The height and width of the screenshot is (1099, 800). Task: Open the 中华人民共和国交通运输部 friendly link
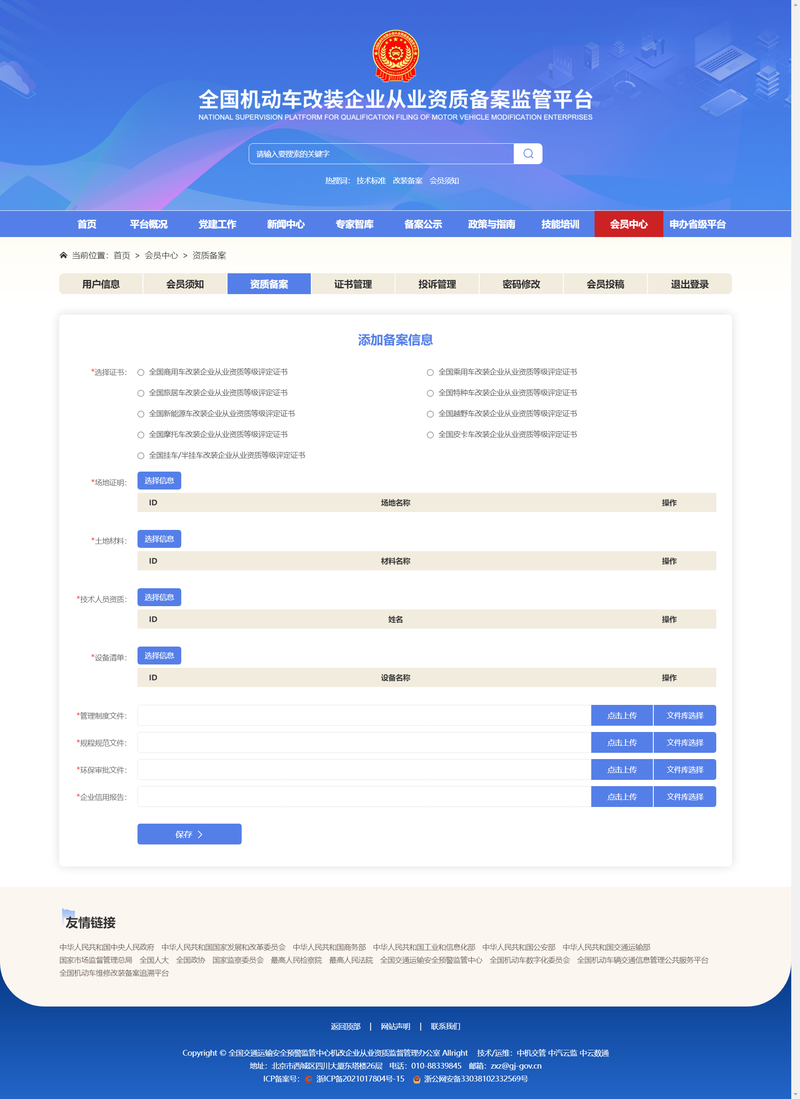click(x=606, y=948)
